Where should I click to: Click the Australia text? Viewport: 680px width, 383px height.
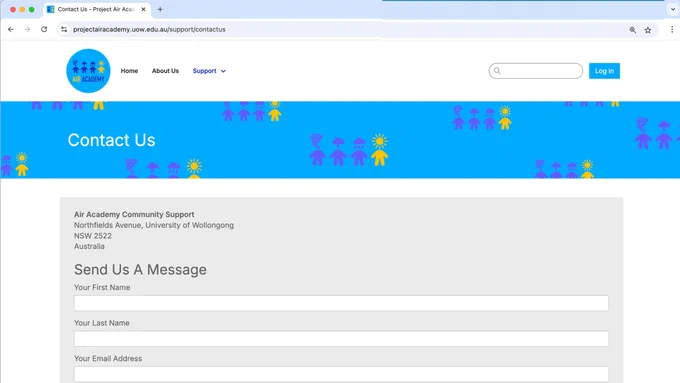89,246
